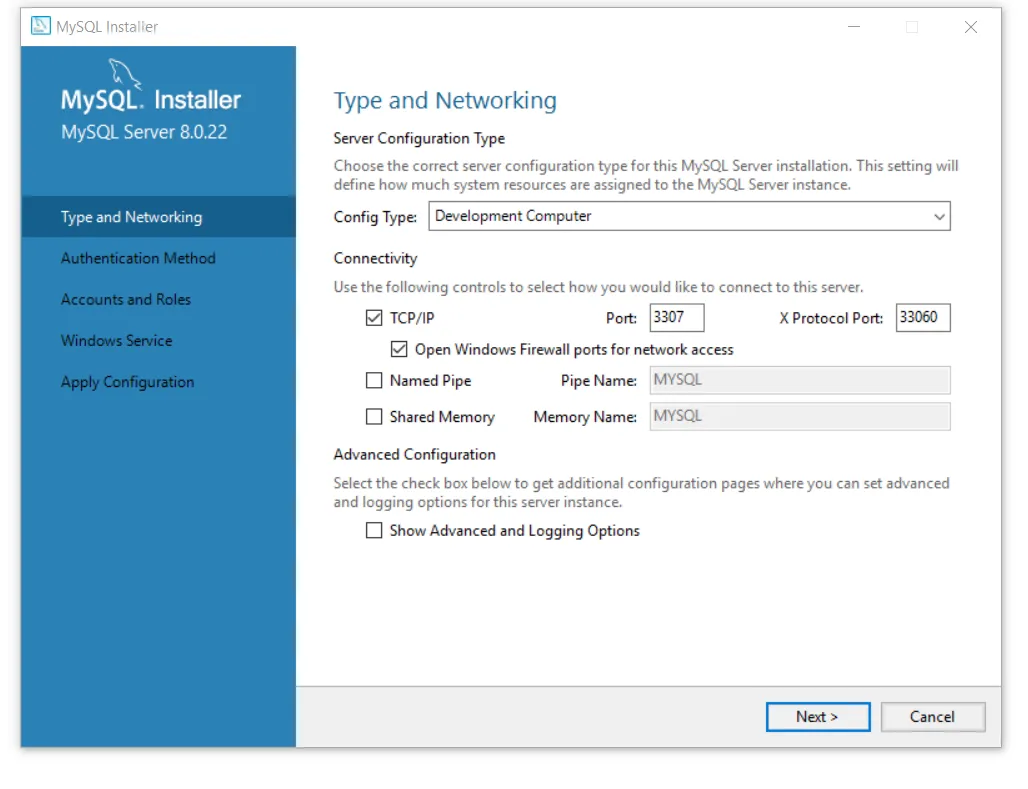This screenshot has width=1028, height=789.
Task: Click the MySQL Installer title bar icon
Action: coord(41,26)
